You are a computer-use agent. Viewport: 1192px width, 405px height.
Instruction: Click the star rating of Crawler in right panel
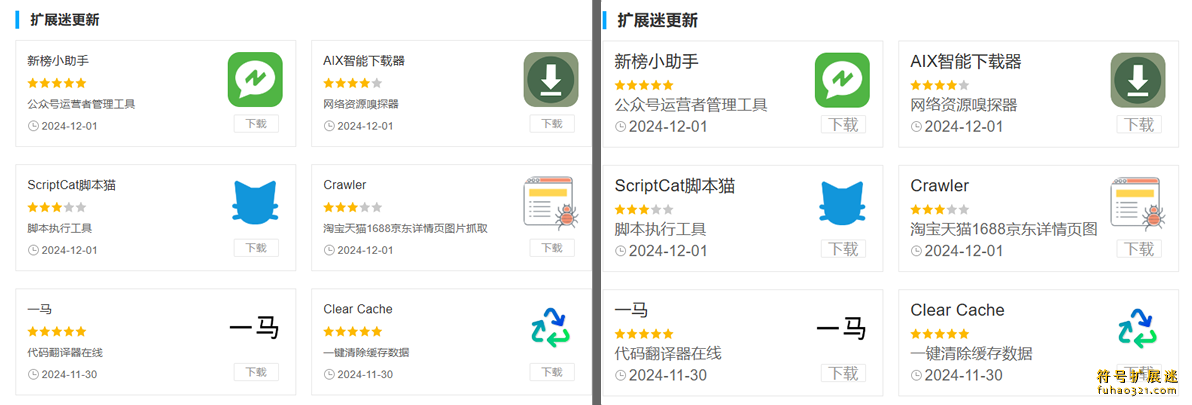[x=939, y=209]
